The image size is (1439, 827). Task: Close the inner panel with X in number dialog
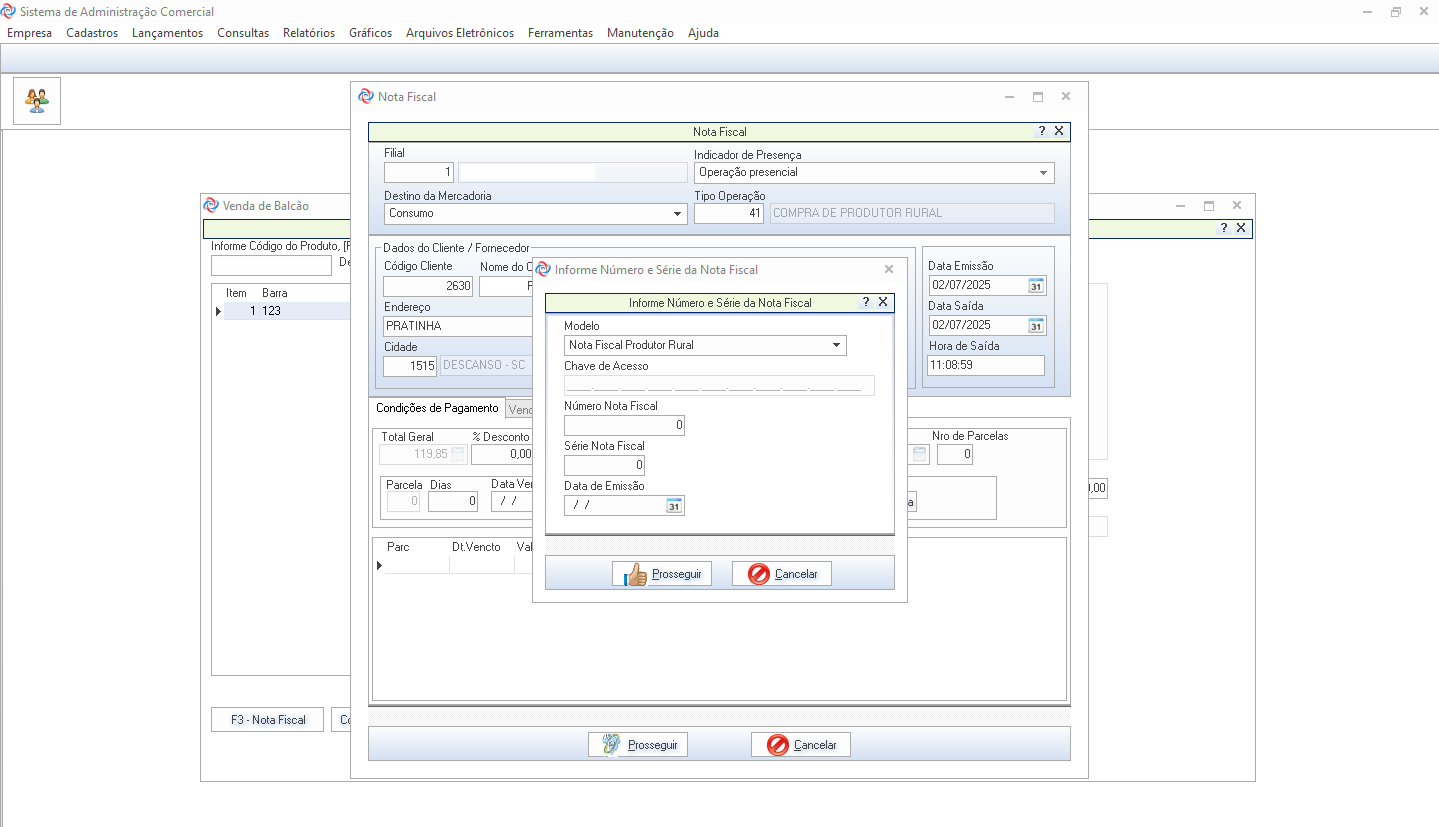click(883, 302)
